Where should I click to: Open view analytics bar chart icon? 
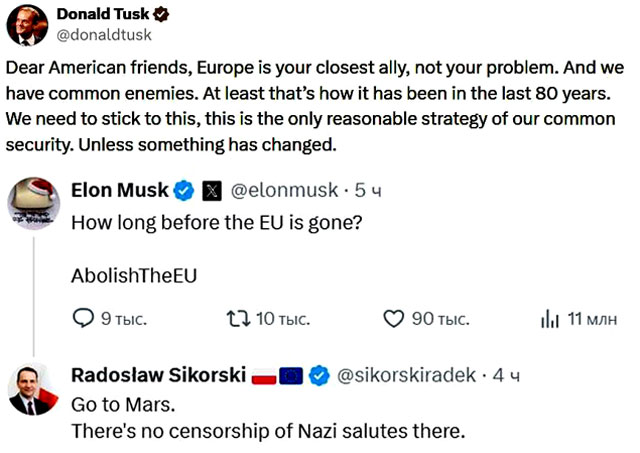(548, 319)
